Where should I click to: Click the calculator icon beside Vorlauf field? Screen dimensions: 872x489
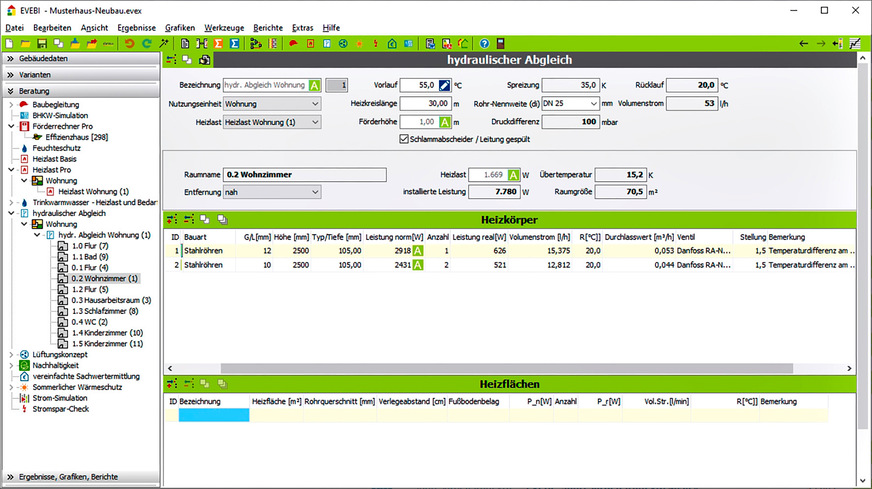coord(445,86)
